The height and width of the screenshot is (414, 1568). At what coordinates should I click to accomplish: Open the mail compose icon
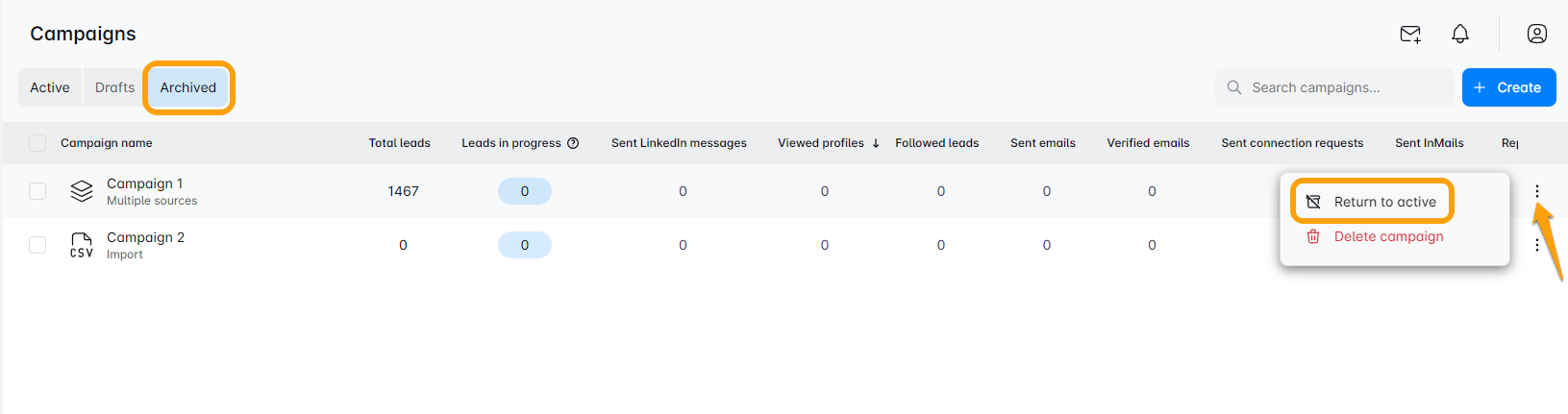1410,35
